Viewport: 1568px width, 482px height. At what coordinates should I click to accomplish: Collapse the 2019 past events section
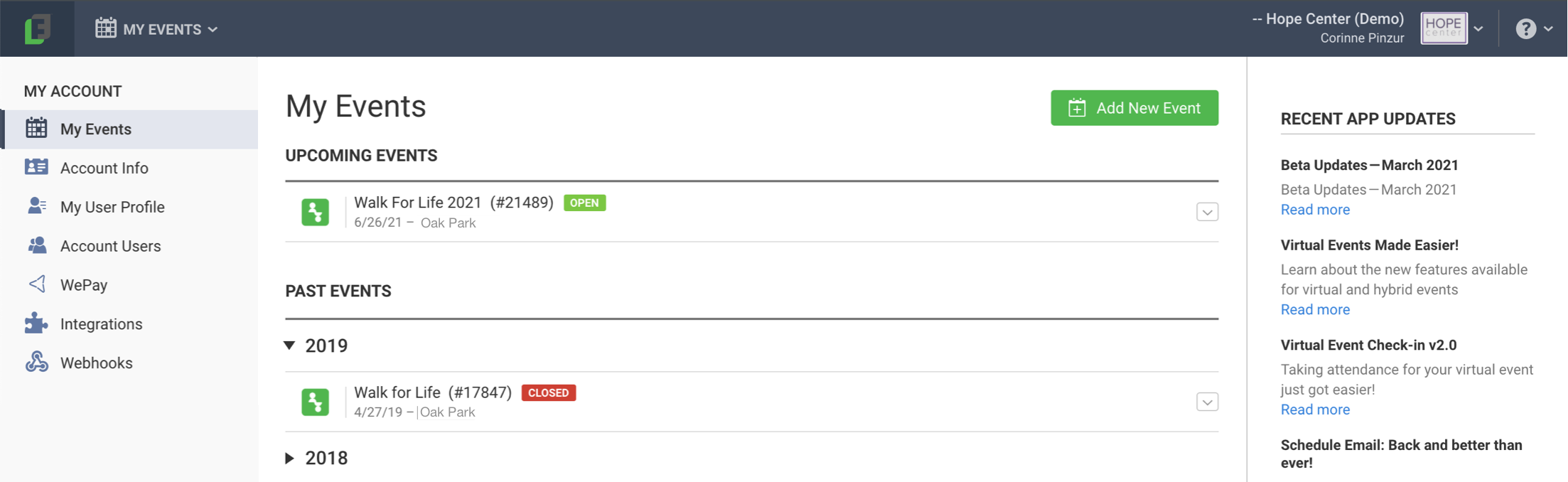point(289,346)
